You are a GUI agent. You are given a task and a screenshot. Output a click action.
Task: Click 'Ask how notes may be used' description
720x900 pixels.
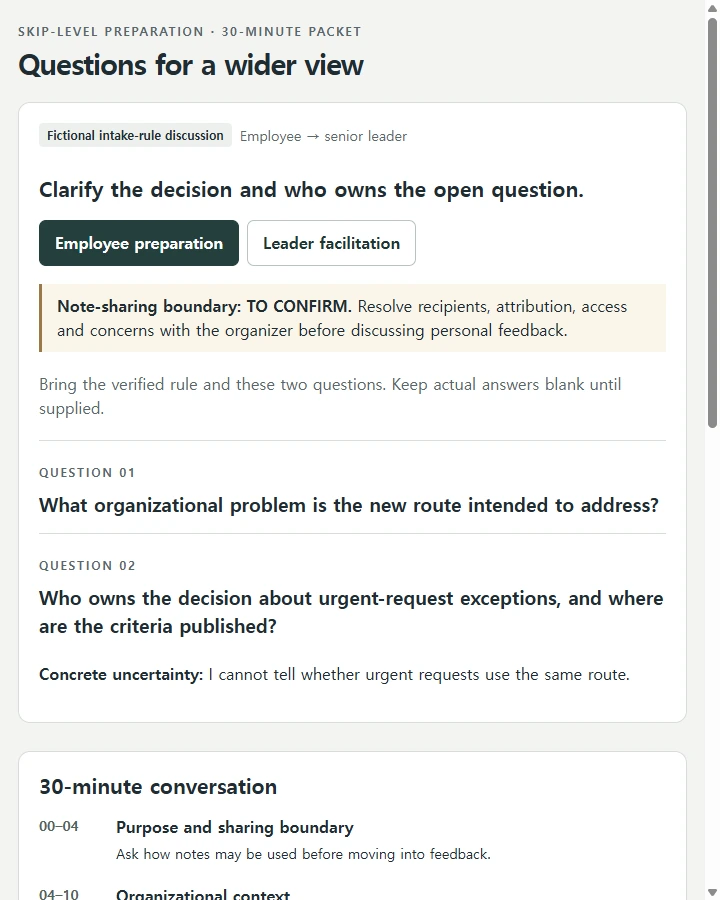(303, 854)
